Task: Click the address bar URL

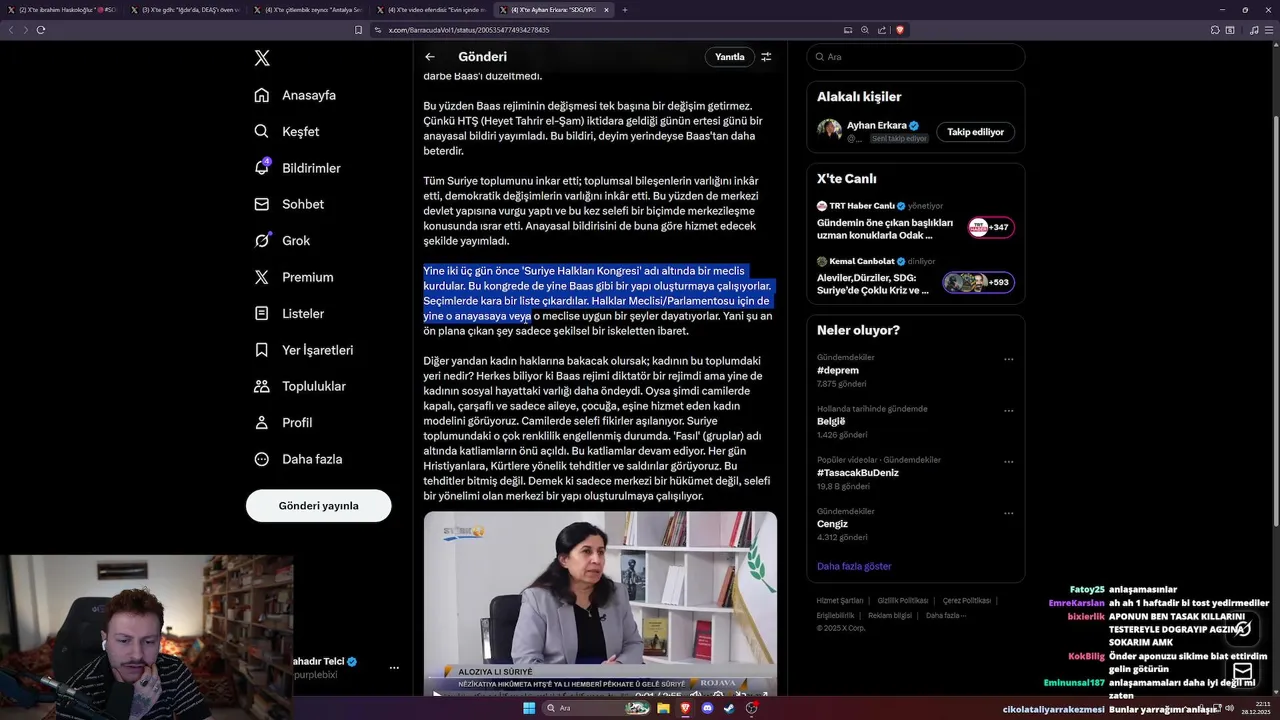Action: (x=469, y=30)
